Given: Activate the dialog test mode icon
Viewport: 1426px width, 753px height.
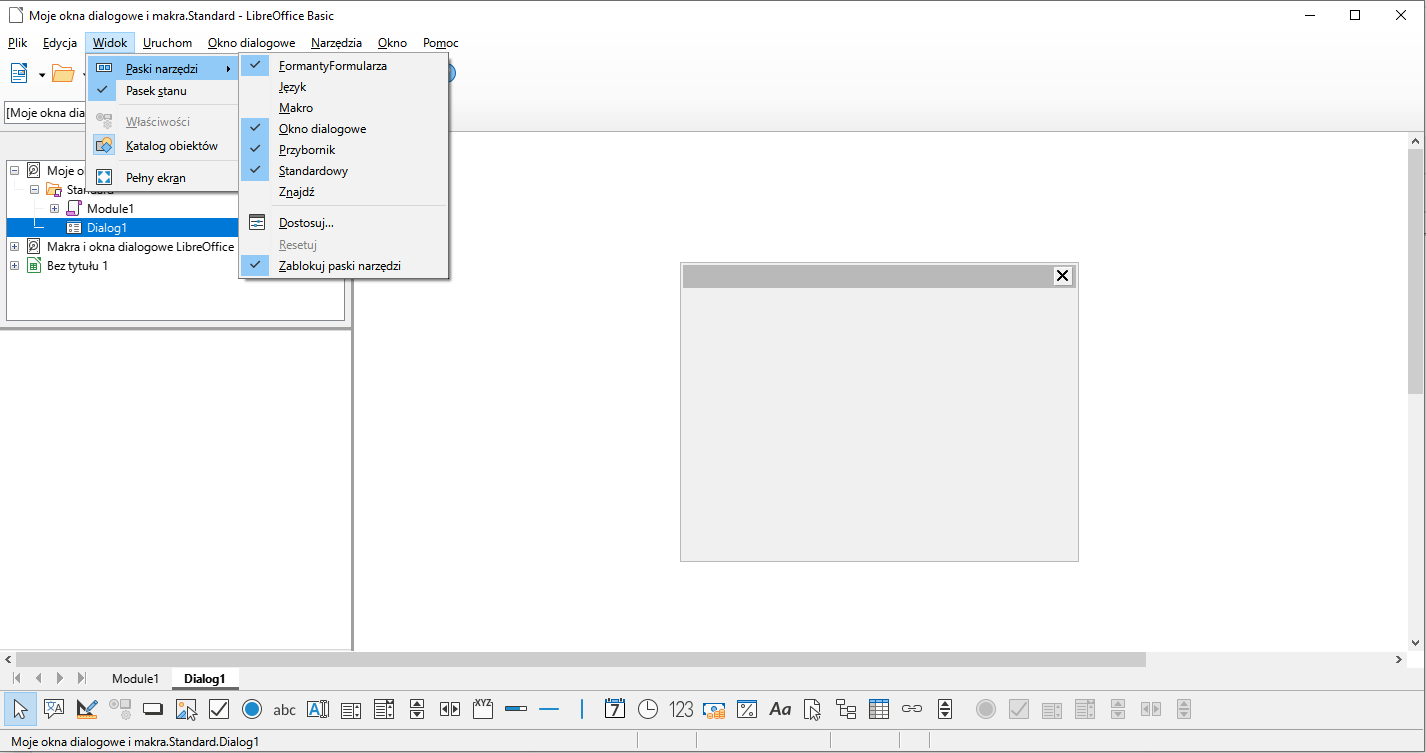Looking at the screenshot, I should tap(87, 709).
